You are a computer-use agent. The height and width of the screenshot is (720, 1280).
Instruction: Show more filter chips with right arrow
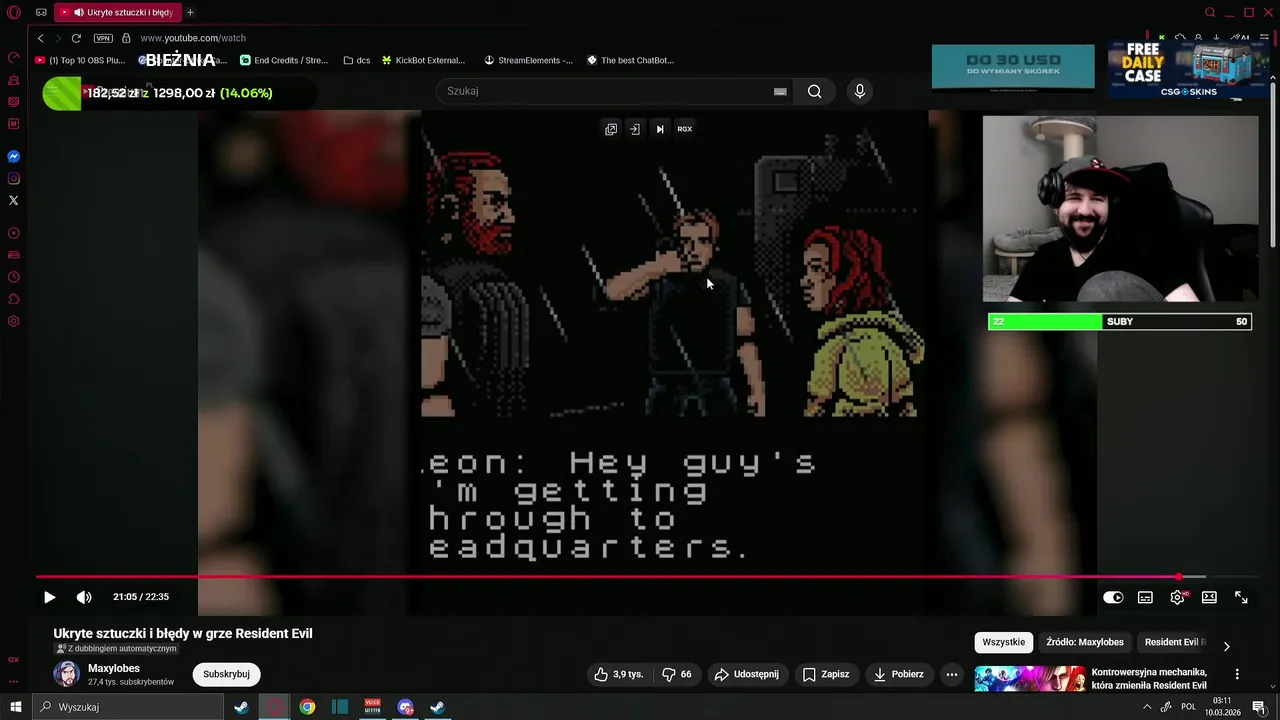[x=1226, y=646]
